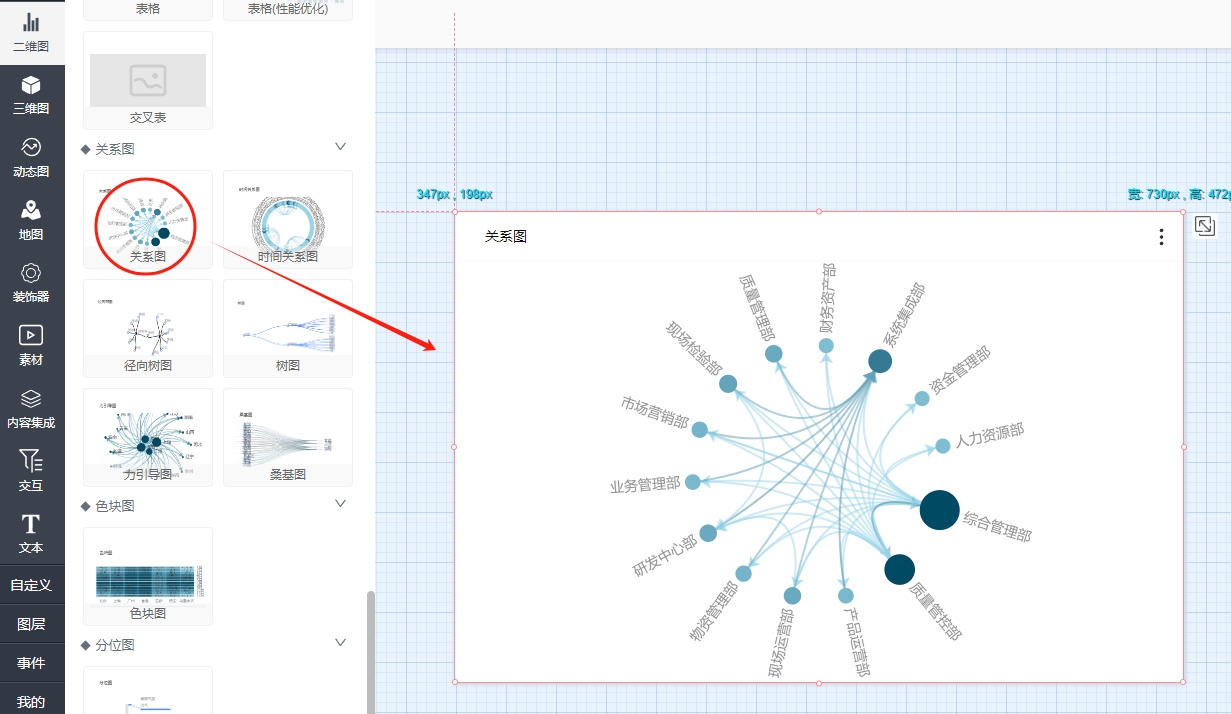Screen dimensions: 1231x714
Task: Select the 文本 (text) tool
Action: pyautogui.click(x=32, y=534)
